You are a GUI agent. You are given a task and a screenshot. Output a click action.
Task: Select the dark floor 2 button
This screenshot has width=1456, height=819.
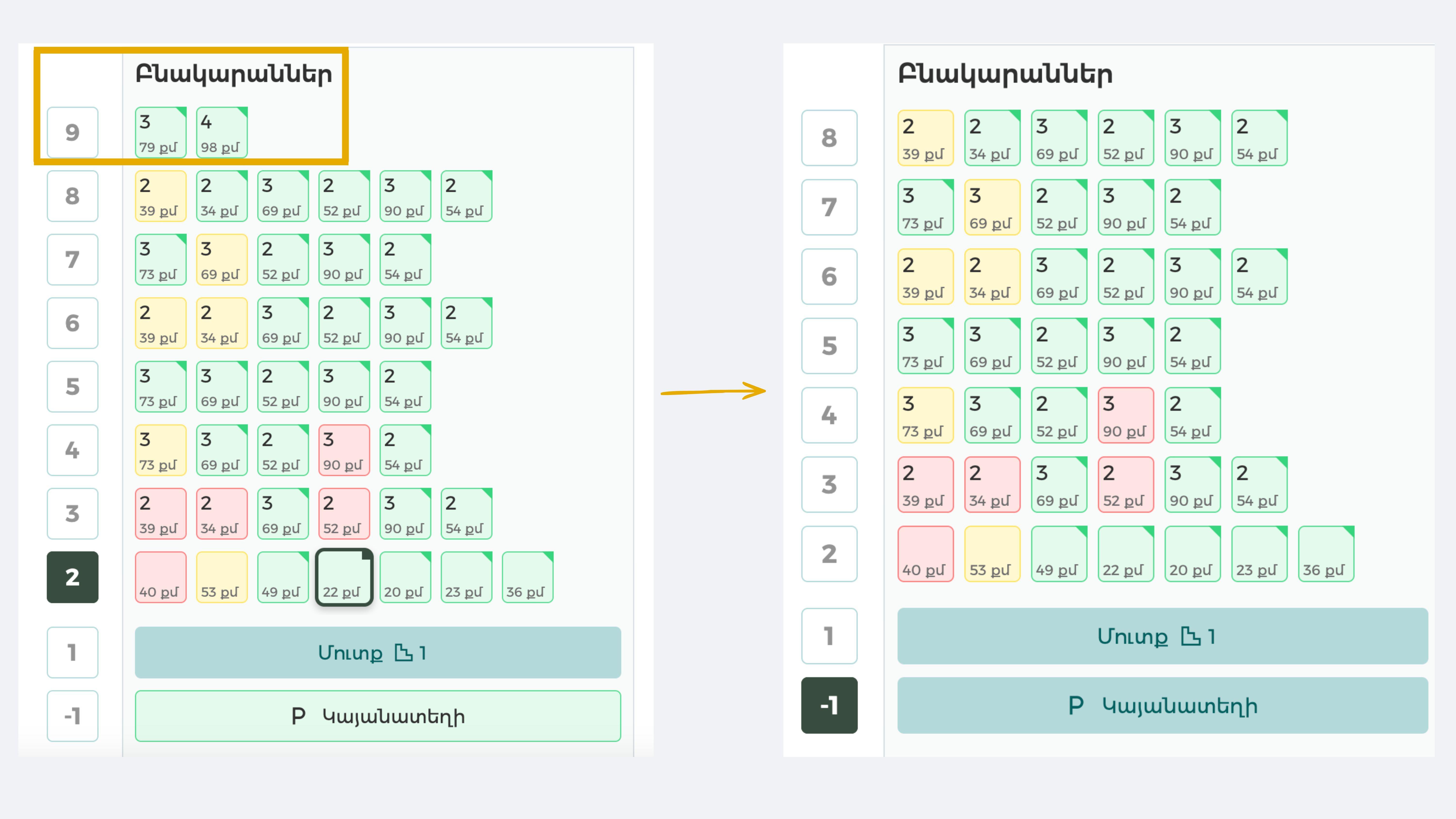[x=72, y=577]
